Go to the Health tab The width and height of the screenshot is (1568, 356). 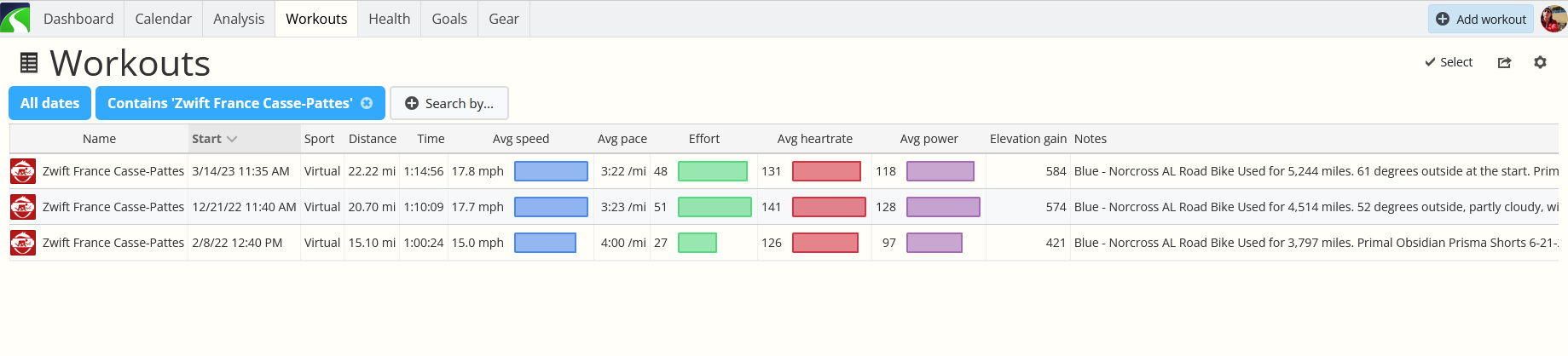[389, 19]
